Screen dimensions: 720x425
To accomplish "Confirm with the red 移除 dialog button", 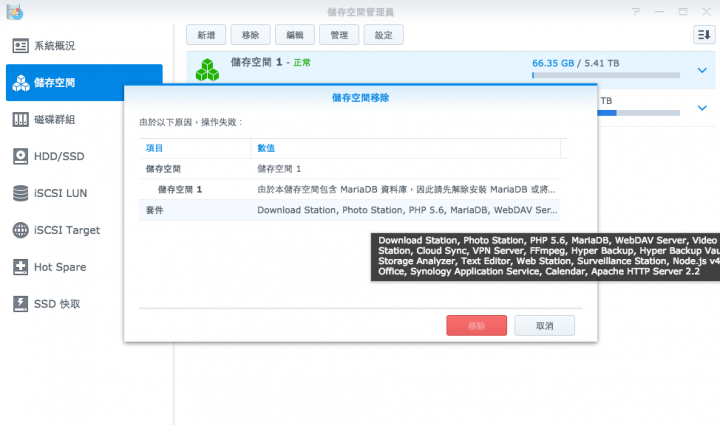I will click(x=477, y=325).
